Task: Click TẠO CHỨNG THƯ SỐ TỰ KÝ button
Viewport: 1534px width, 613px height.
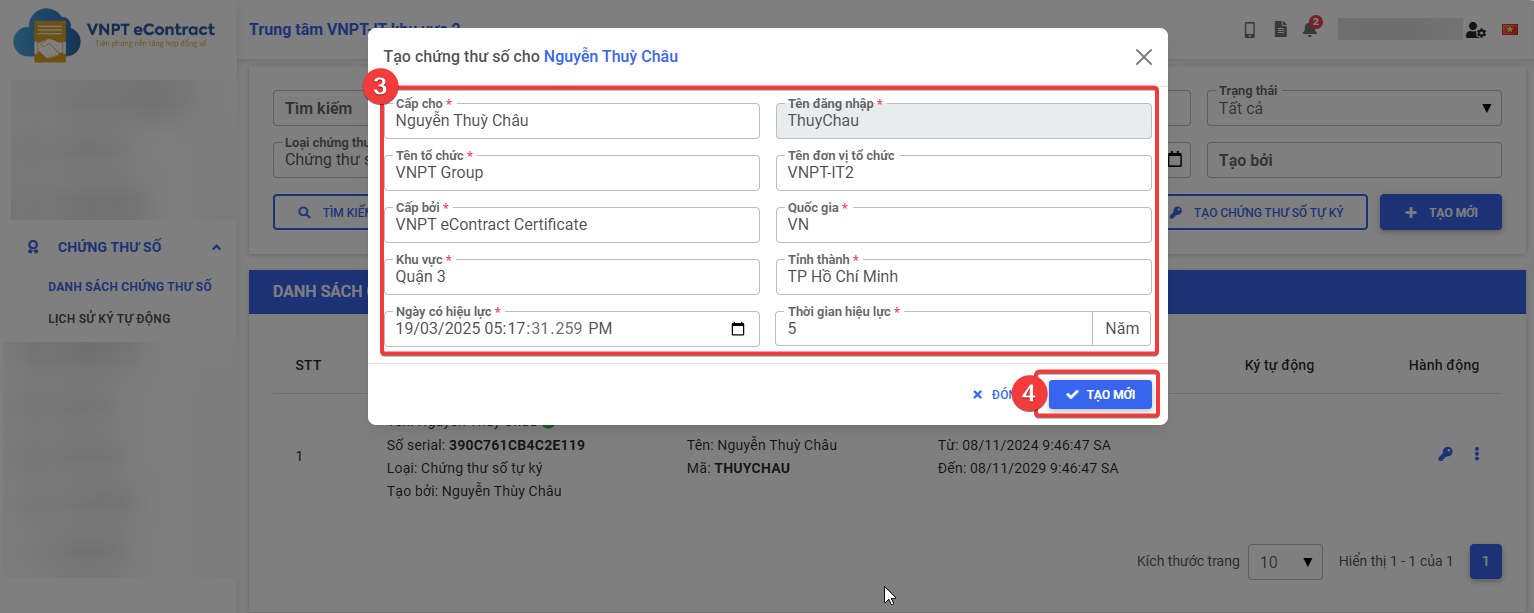Action: [x=1260, y=212]
